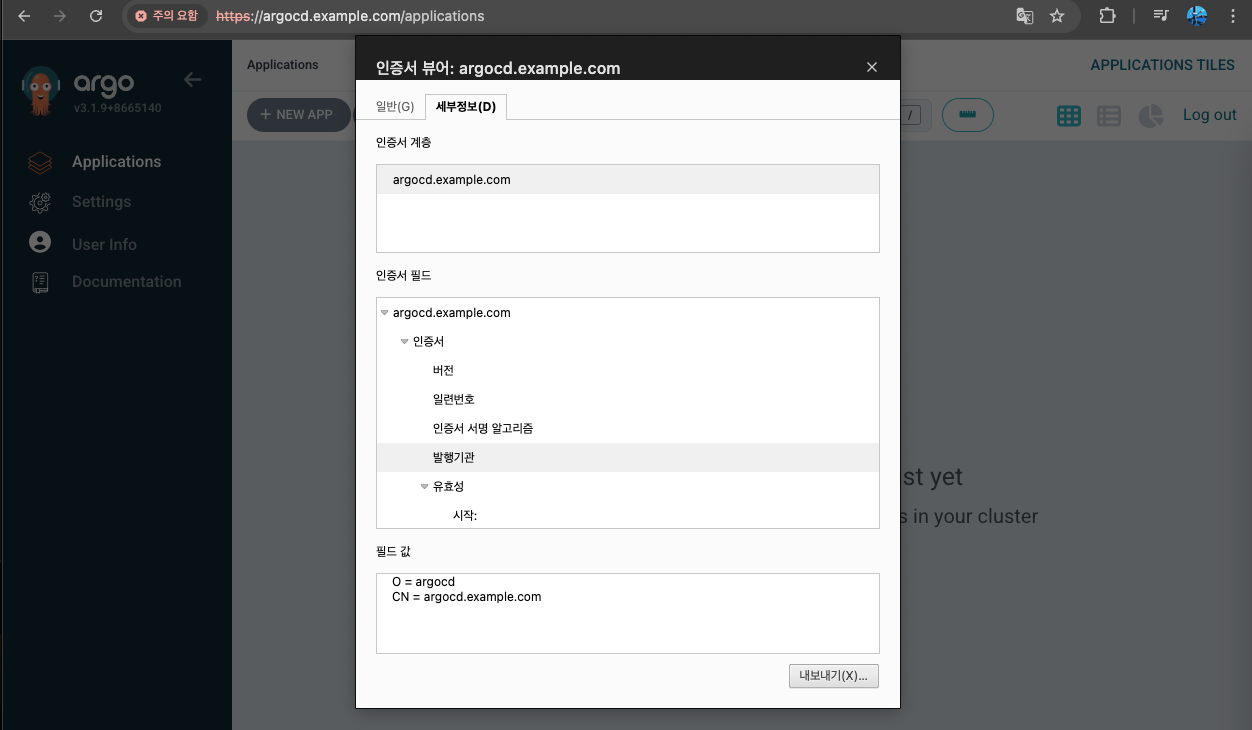Close the certificate viewer dialog
The width and height of the screenshot is (1252, 730).
click(872, 67)
